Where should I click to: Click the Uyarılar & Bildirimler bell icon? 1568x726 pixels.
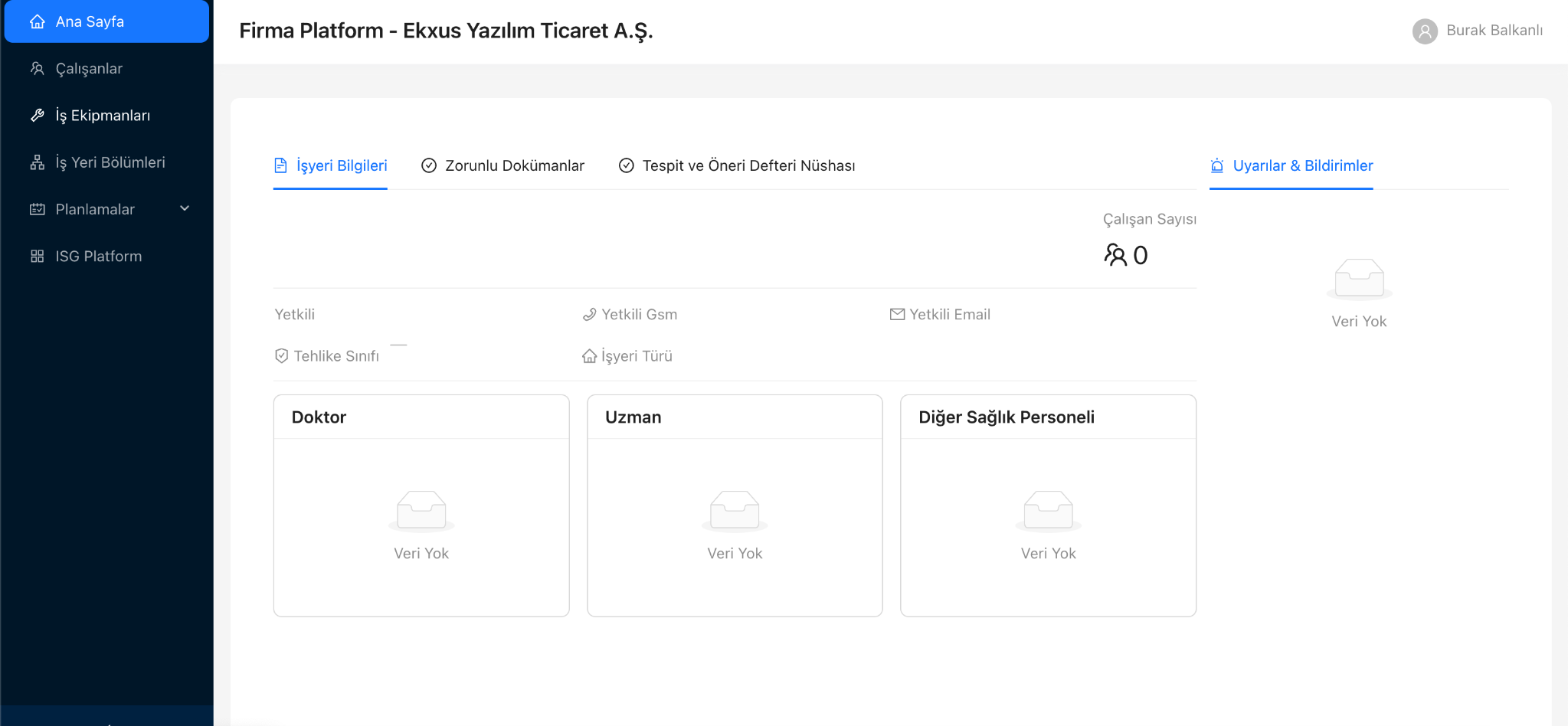(x=1216, y=165)
